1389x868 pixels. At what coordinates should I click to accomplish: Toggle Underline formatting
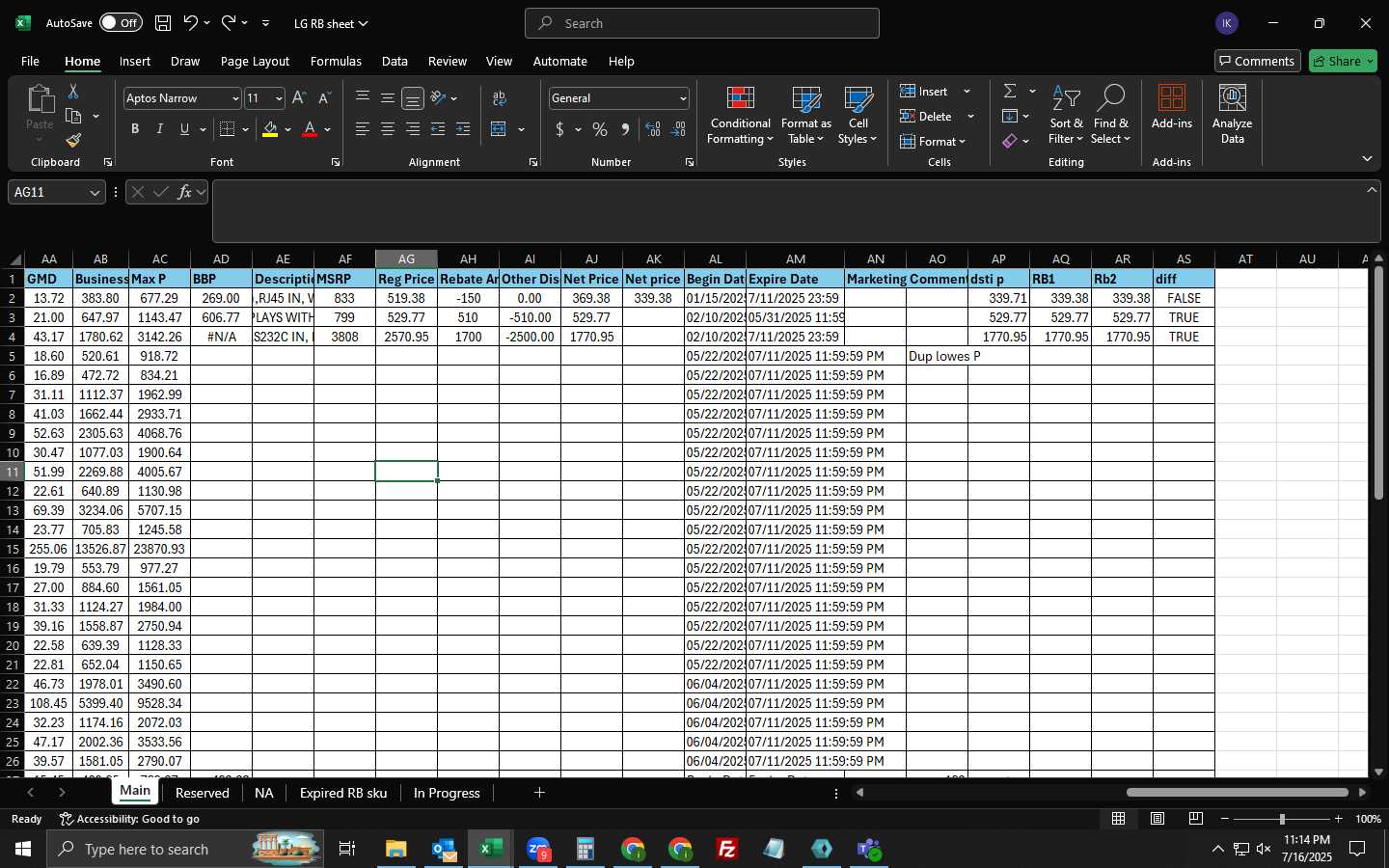click(x=184, y=129)
